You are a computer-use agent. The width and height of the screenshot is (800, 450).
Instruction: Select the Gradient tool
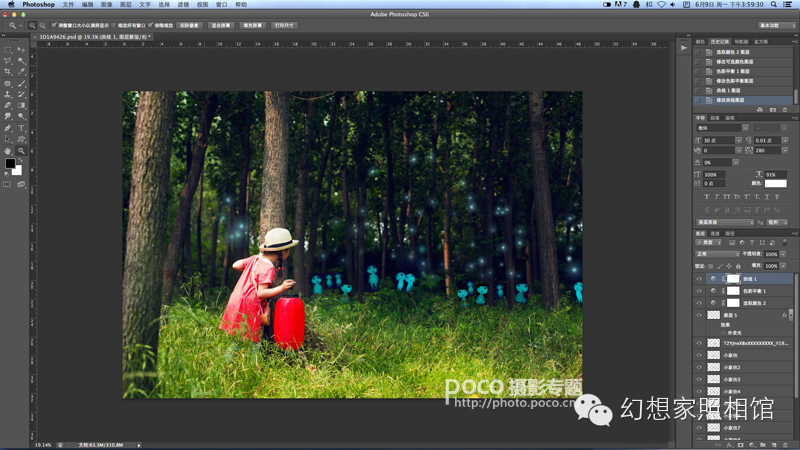(x=21, y=106)
